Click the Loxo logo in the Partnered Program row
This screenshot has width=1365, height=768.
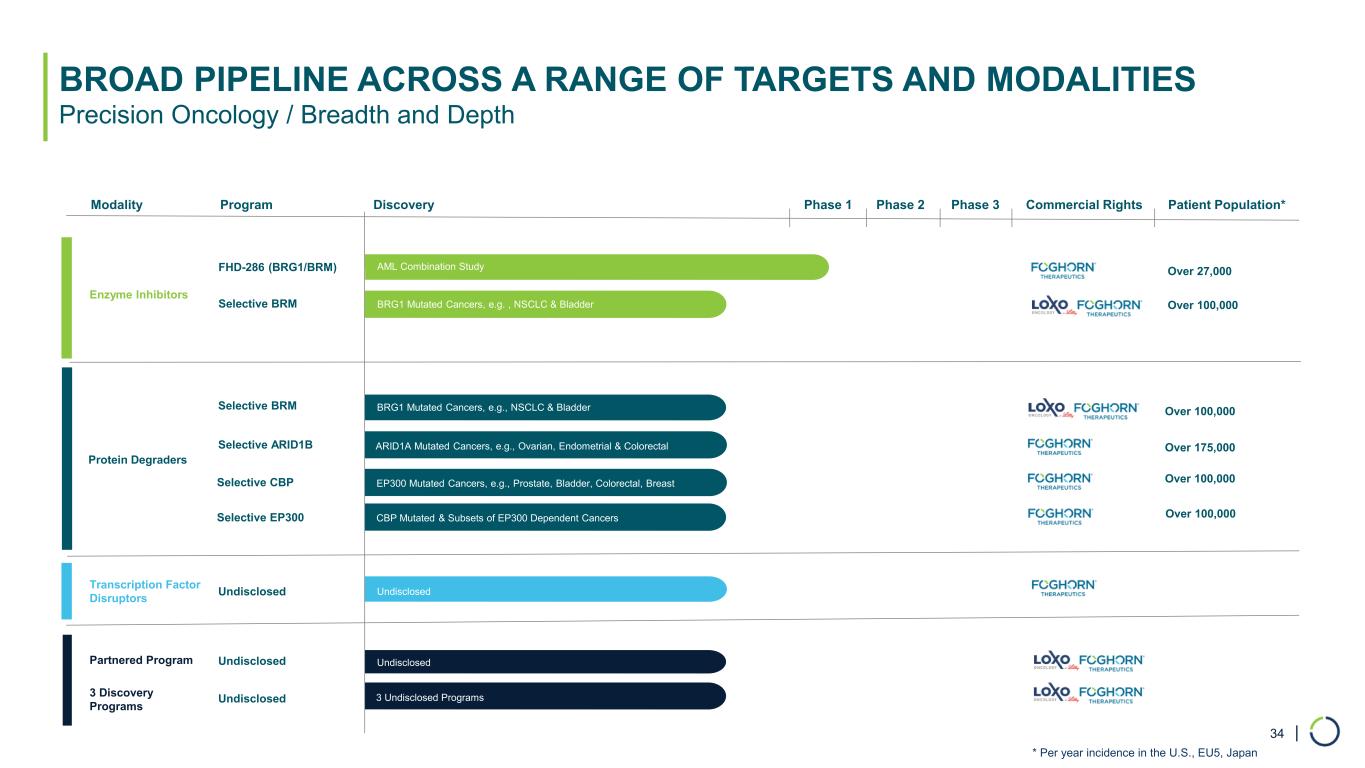pyautogui.click(x=1052, y=662)
